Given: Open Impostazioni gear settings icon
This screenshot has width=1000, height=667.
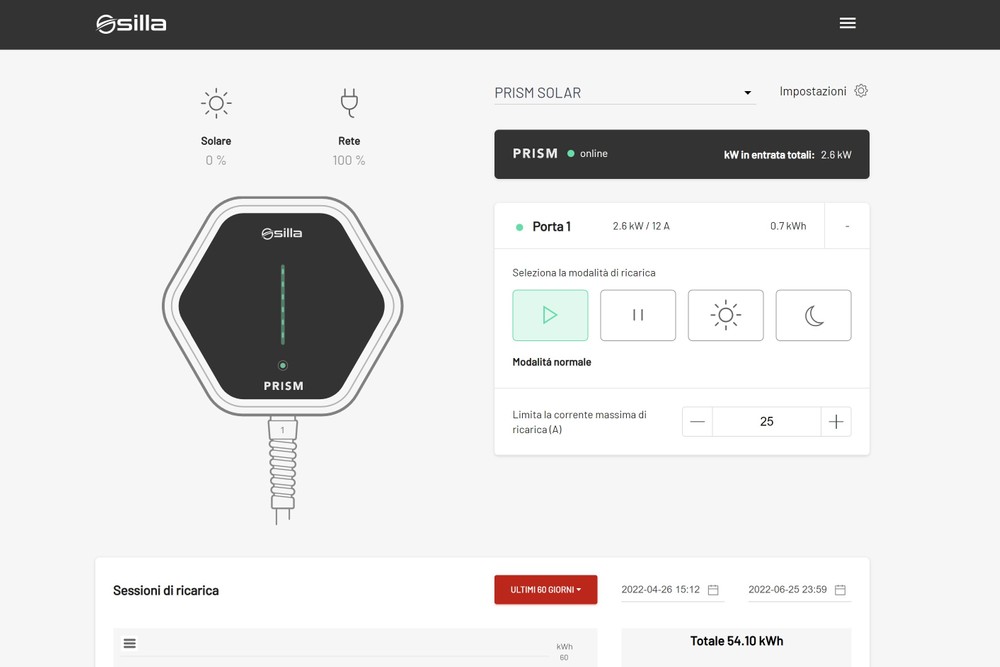Looking at the screenshot, I should pos(861,91).
